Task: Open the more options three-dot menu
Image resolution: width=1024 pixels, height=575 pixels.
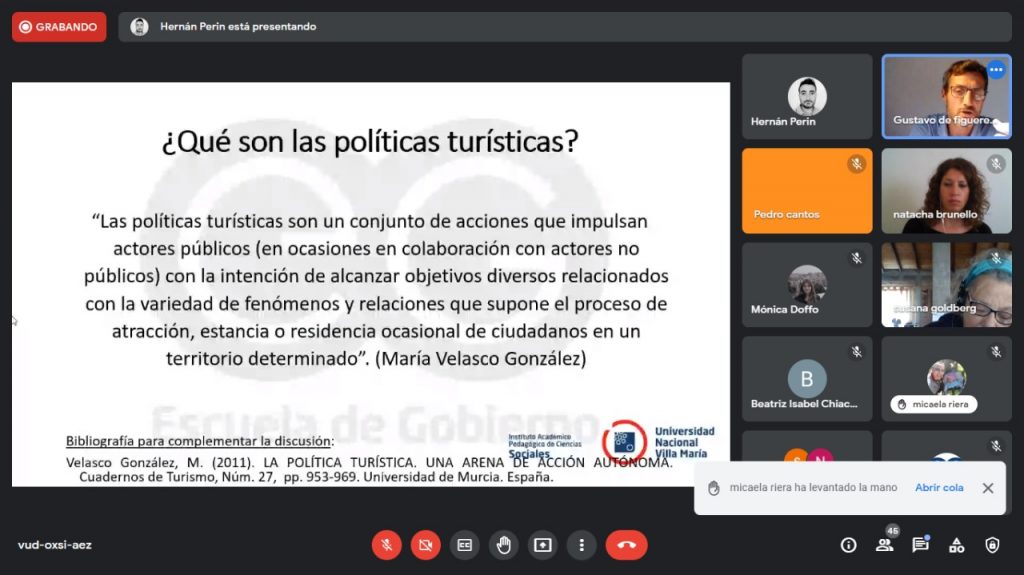Action: [581, 545]
